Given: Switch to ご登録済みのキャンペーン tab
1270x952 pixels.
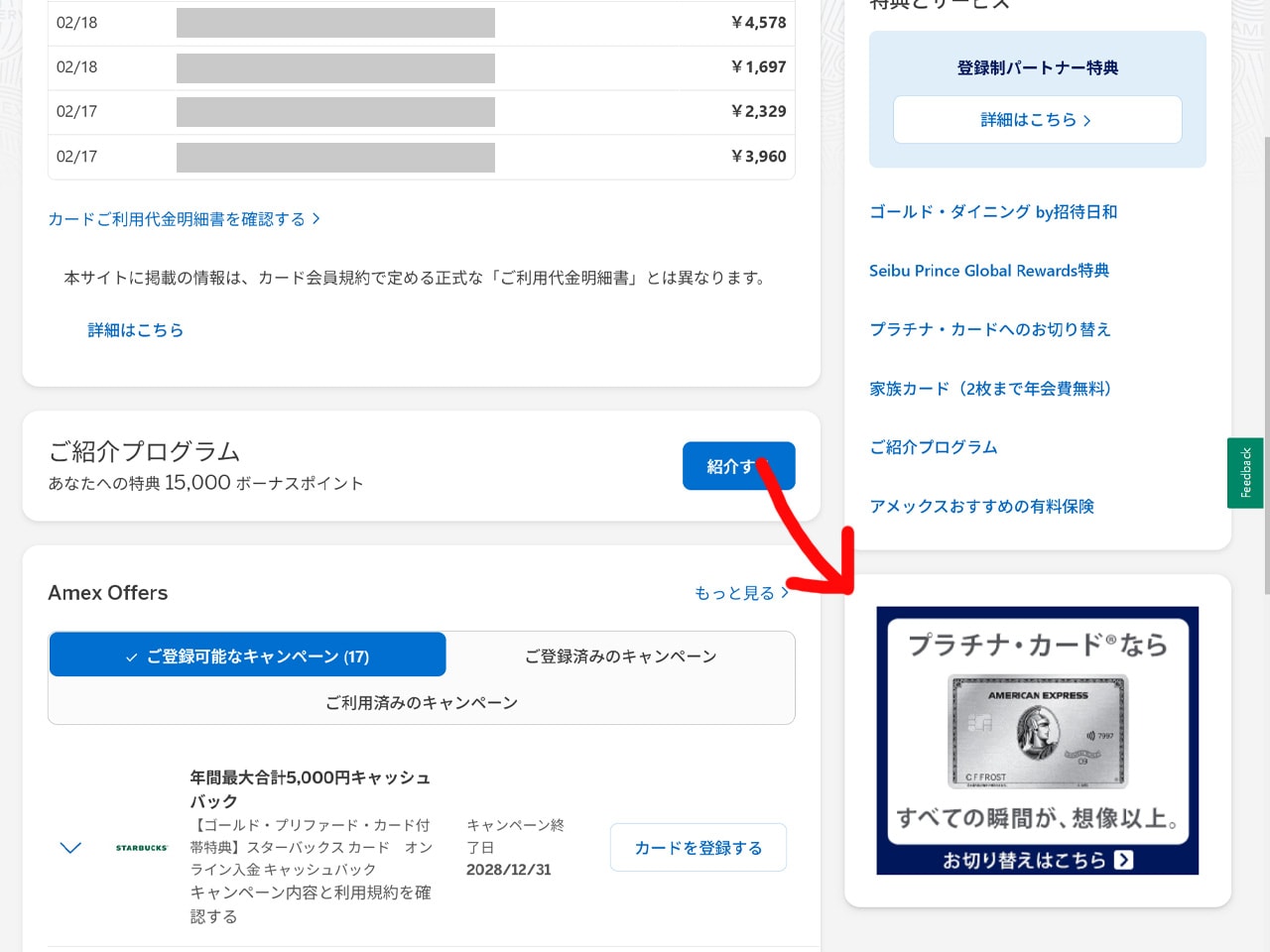Looking at the screenshot, I should coord(620,655).
